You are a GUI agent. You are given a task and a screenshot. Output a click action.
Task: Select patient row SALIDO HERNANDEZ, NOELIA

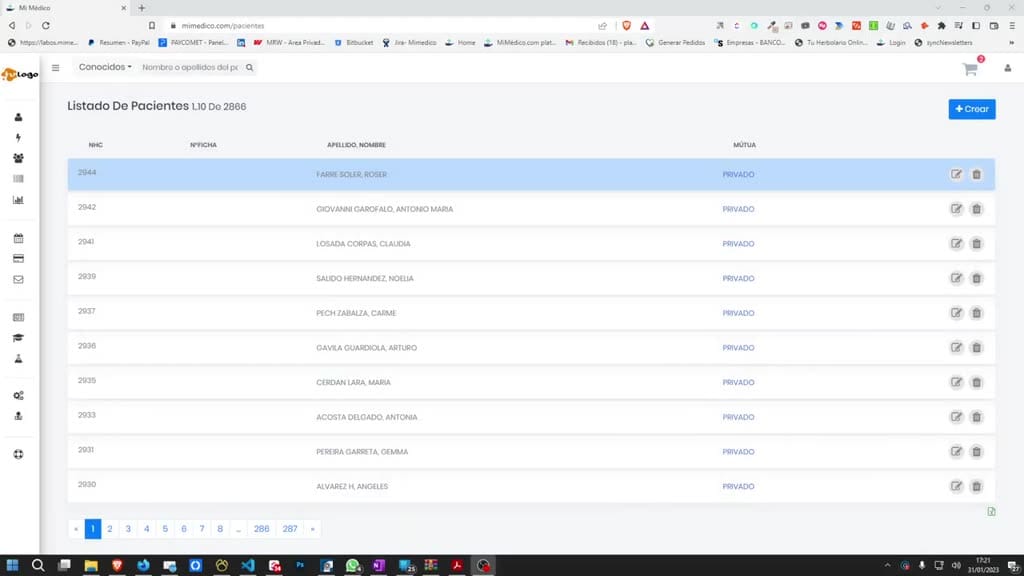click(531, 278)
